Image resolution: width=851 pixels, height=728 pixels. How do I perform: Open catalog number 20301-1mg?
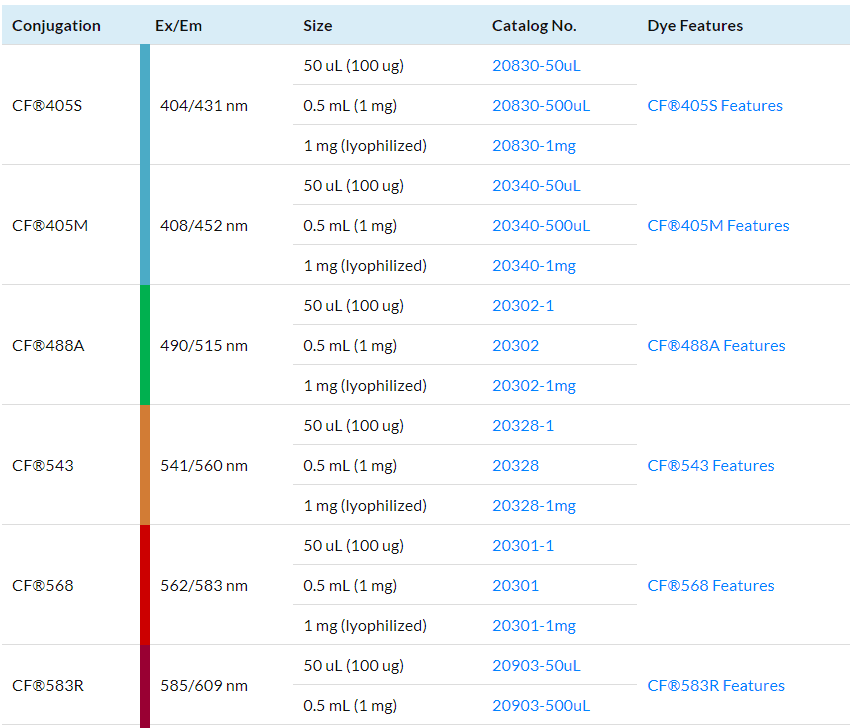[533, 626]
